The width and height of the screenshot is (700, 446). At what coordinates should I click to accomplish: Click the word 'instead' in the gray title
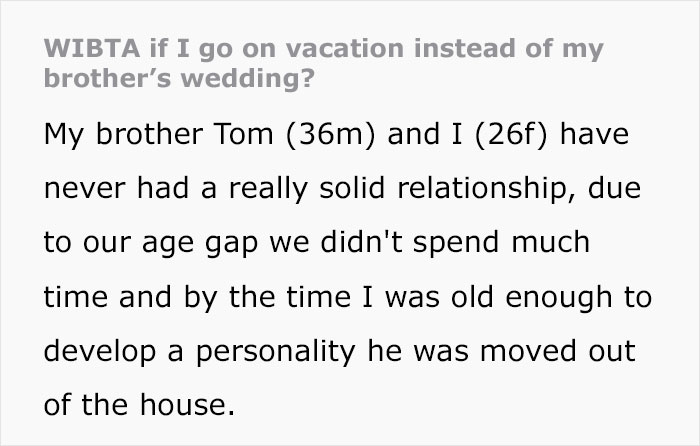[x=465, y=48]
